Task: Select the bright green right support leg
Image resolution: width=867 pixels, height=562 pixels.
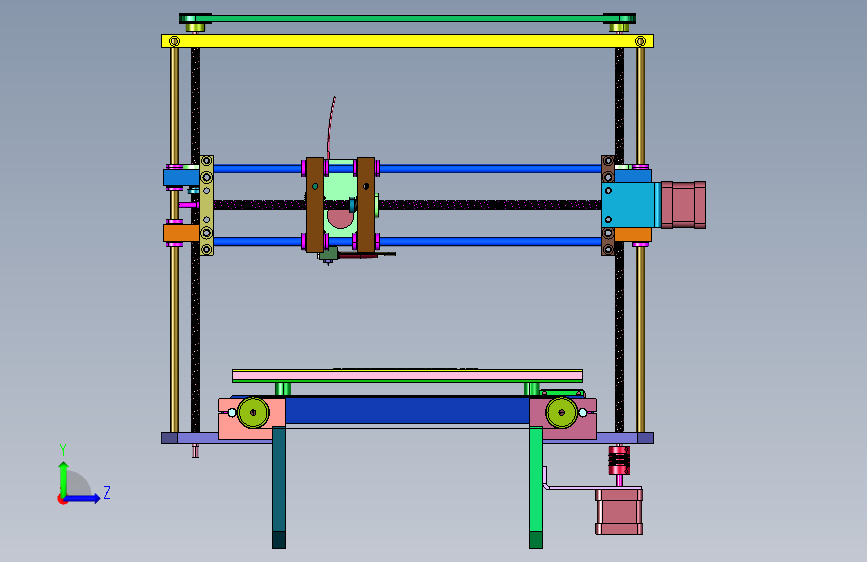Action: point(536,487)
